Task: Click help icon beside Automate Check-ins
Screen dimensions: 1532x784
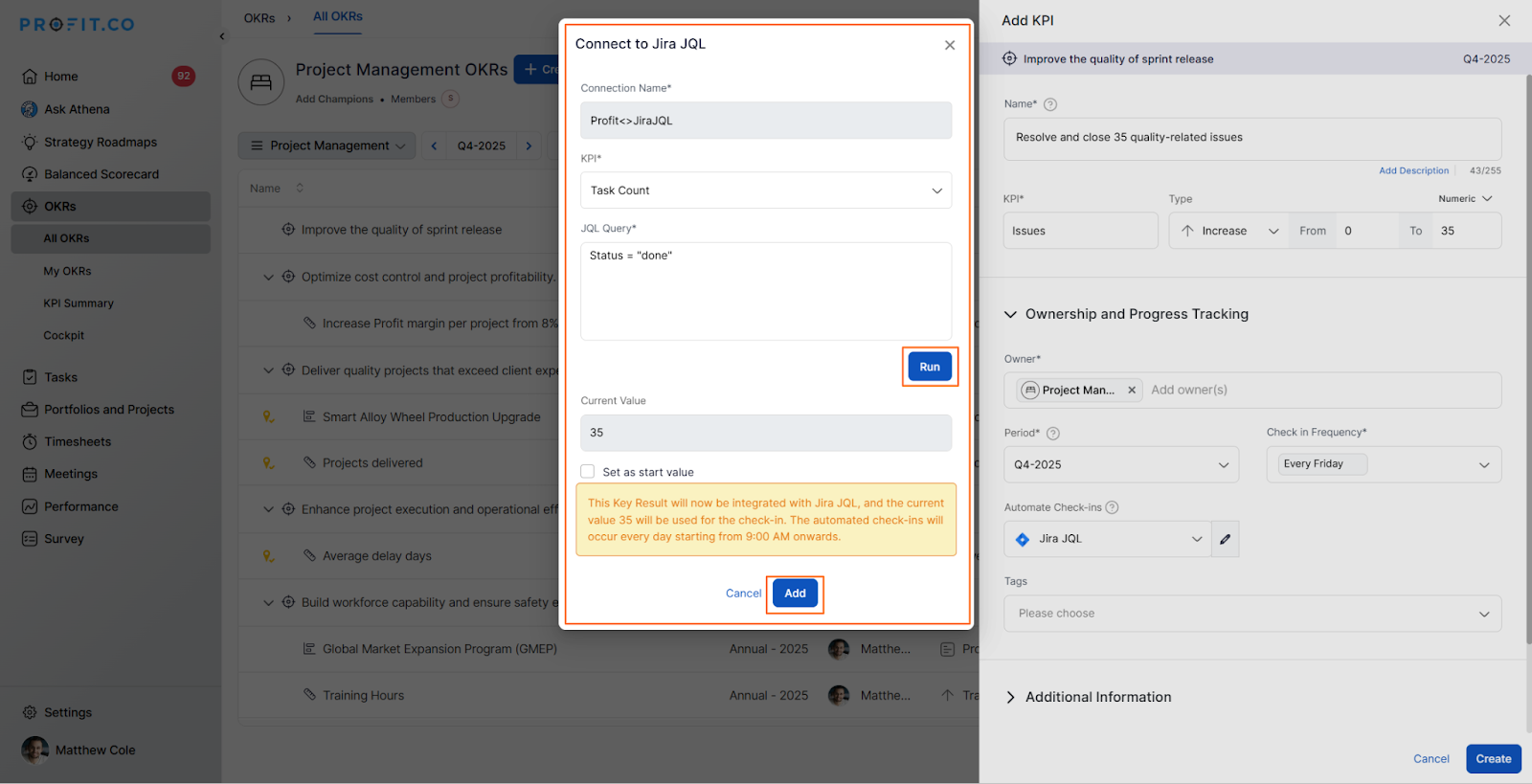Action: pyautogui.click(x=1112, y=507)
